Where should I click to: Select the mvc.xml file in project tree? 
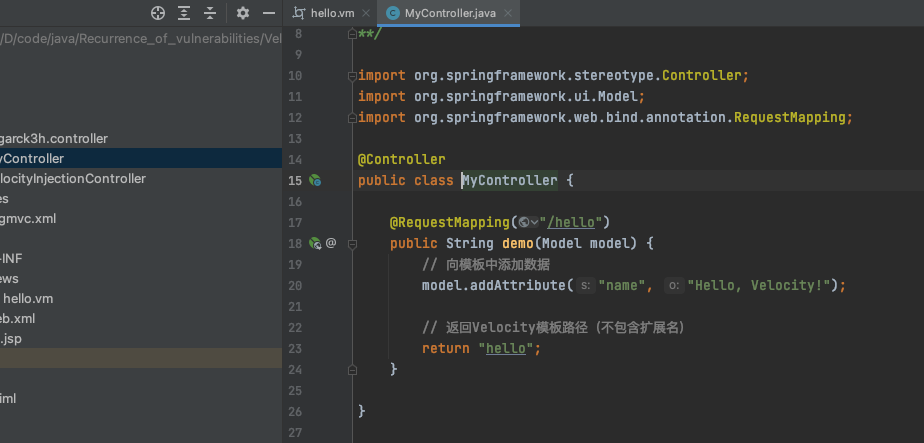[28, 219]
